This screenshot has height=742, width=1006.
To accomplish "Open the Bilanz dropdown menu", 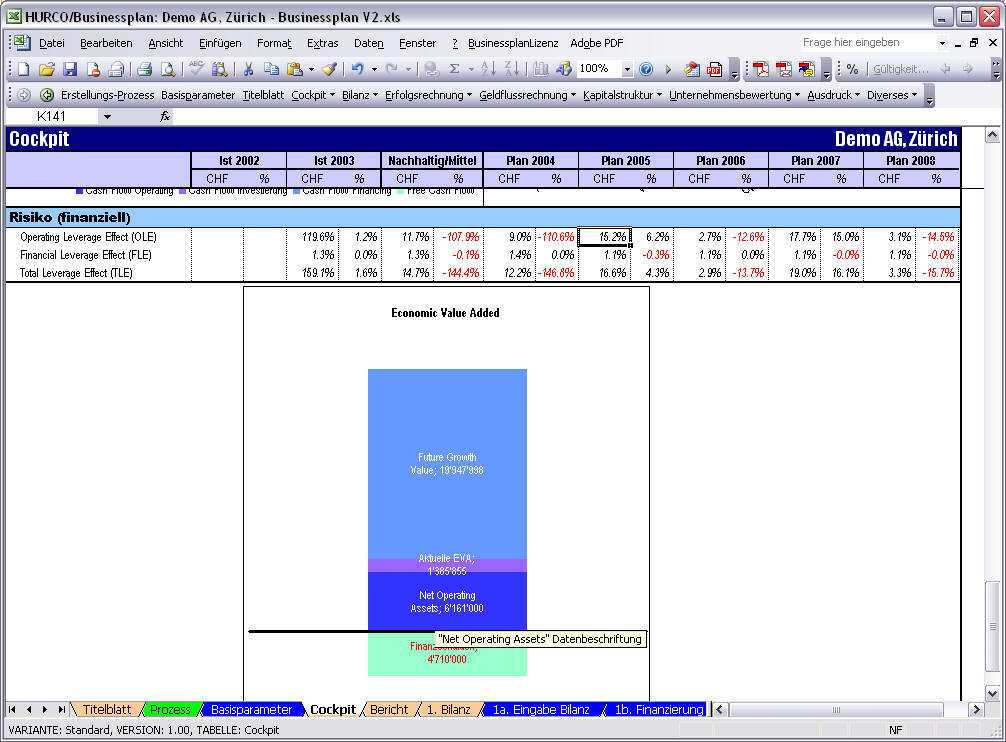I will [359, 95].
